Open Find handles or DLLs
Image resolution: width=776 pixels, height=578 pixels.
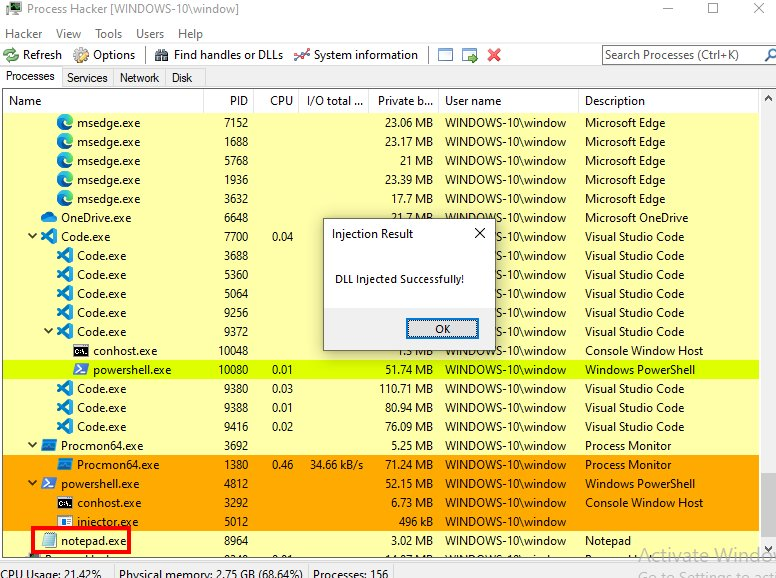[219, 55]
